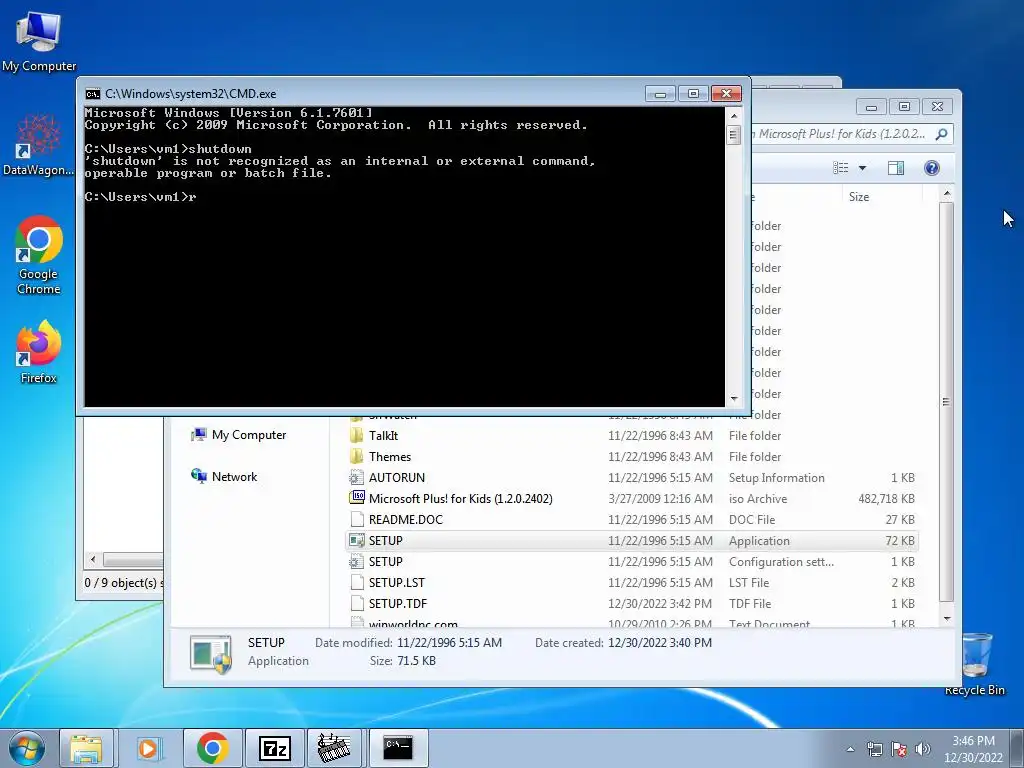Viewport: 1024px width, 768px height.
Task: Launch Google Chrome from desktop icon
Action: [39, 255]
